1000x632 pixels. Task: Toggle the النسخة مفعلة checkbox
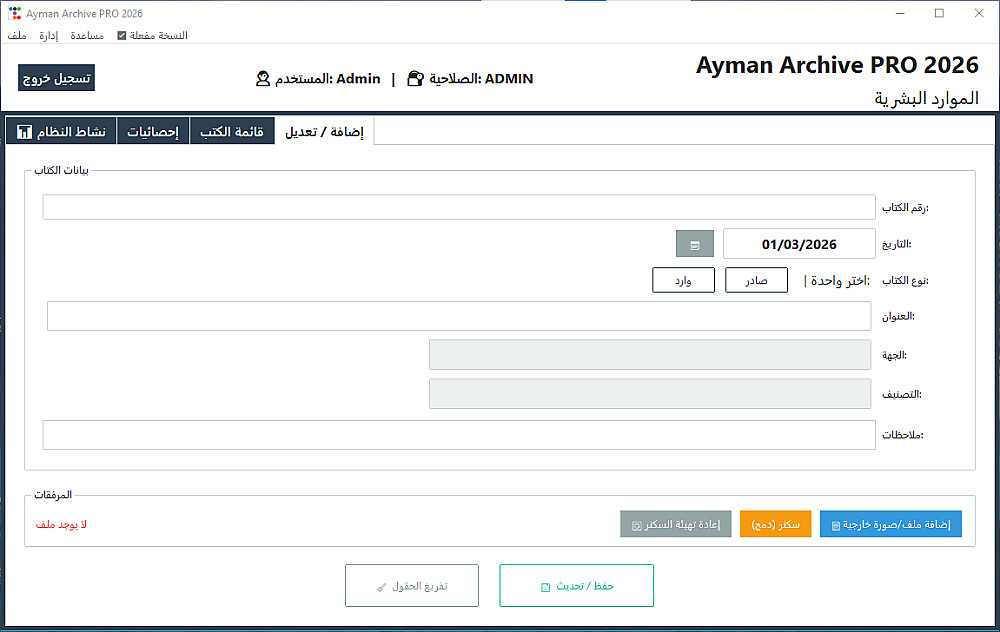click(x=122, y=36)
